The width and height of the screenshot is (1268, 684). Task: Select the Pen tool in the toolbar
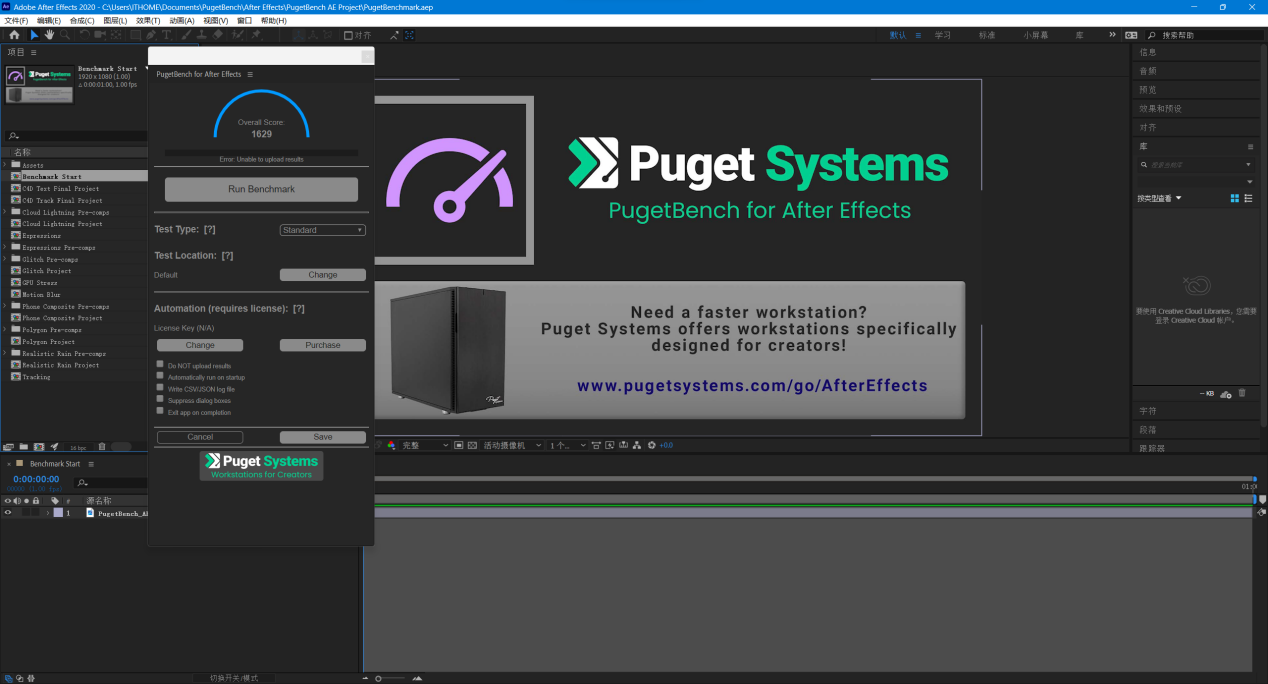pos(150,35)
